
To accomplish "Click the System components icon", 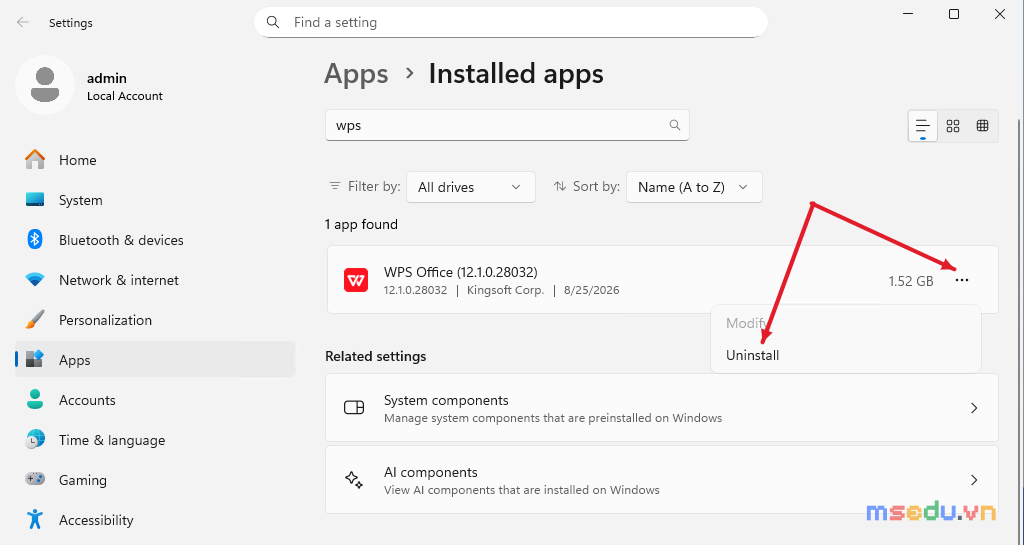I will pos(354,408).
